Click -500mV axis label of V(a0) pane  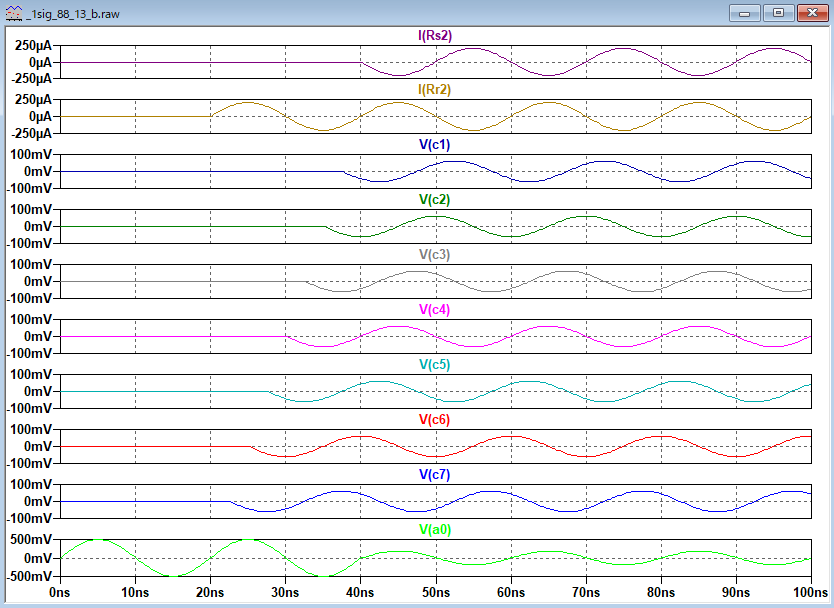pos(30,577)
